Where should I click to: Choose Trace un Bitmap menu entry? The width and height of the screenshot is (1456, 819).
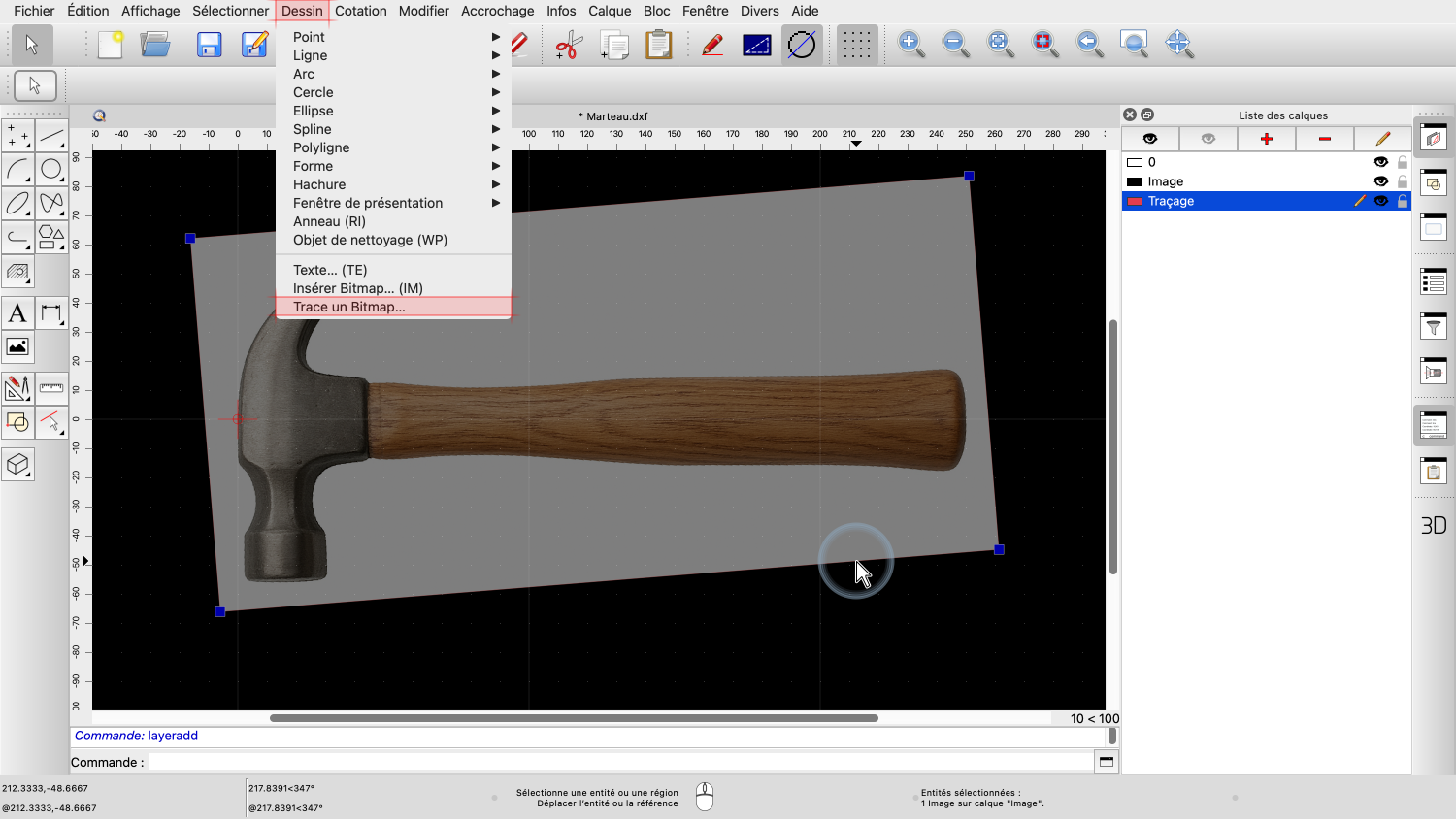pyautogui.click(x=349, y=307)
